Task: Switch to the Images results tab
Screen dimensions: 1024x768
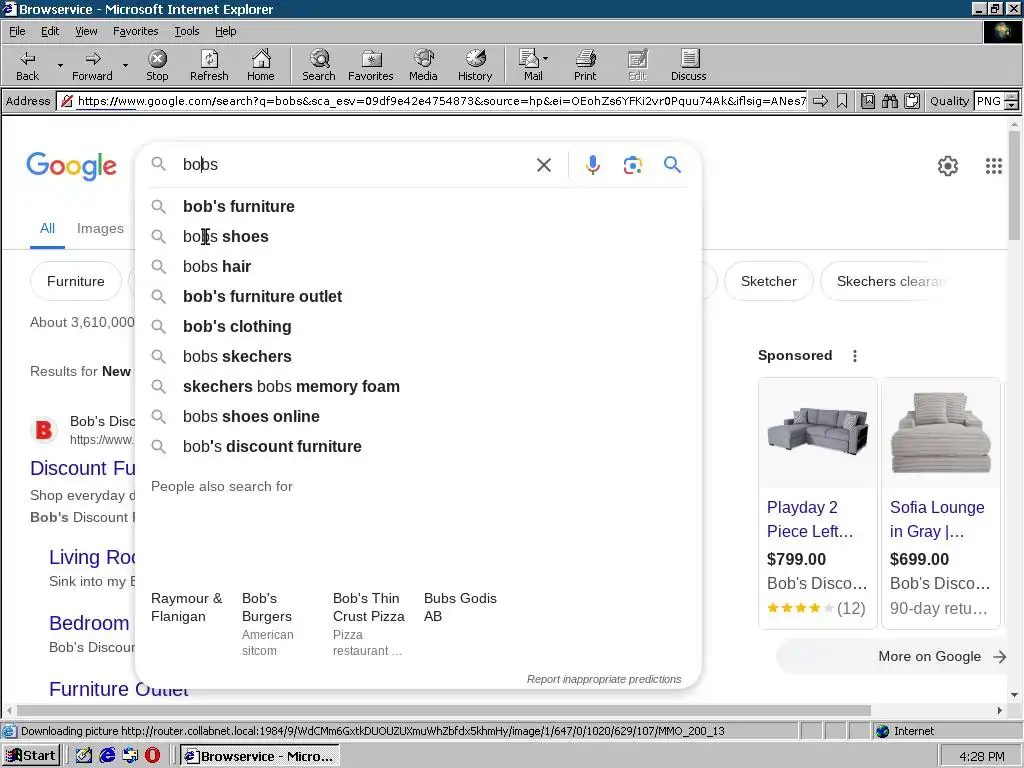Action: [100, 229]
